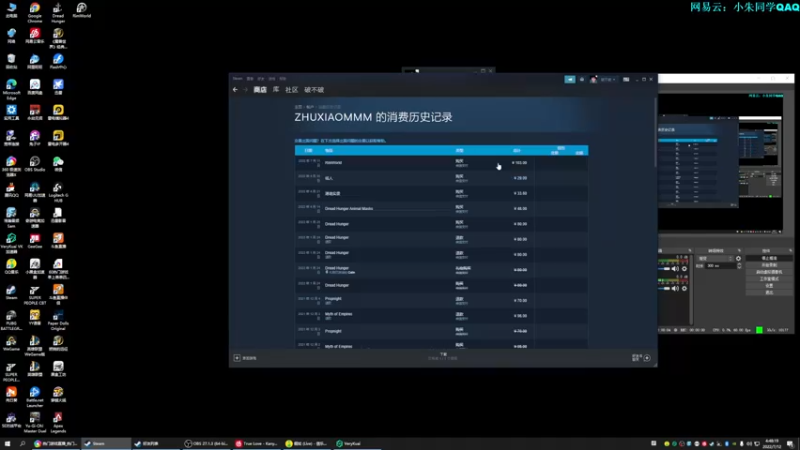Open the Yu-Gi-Oh Master Duel desktop icon

point(35,423)
